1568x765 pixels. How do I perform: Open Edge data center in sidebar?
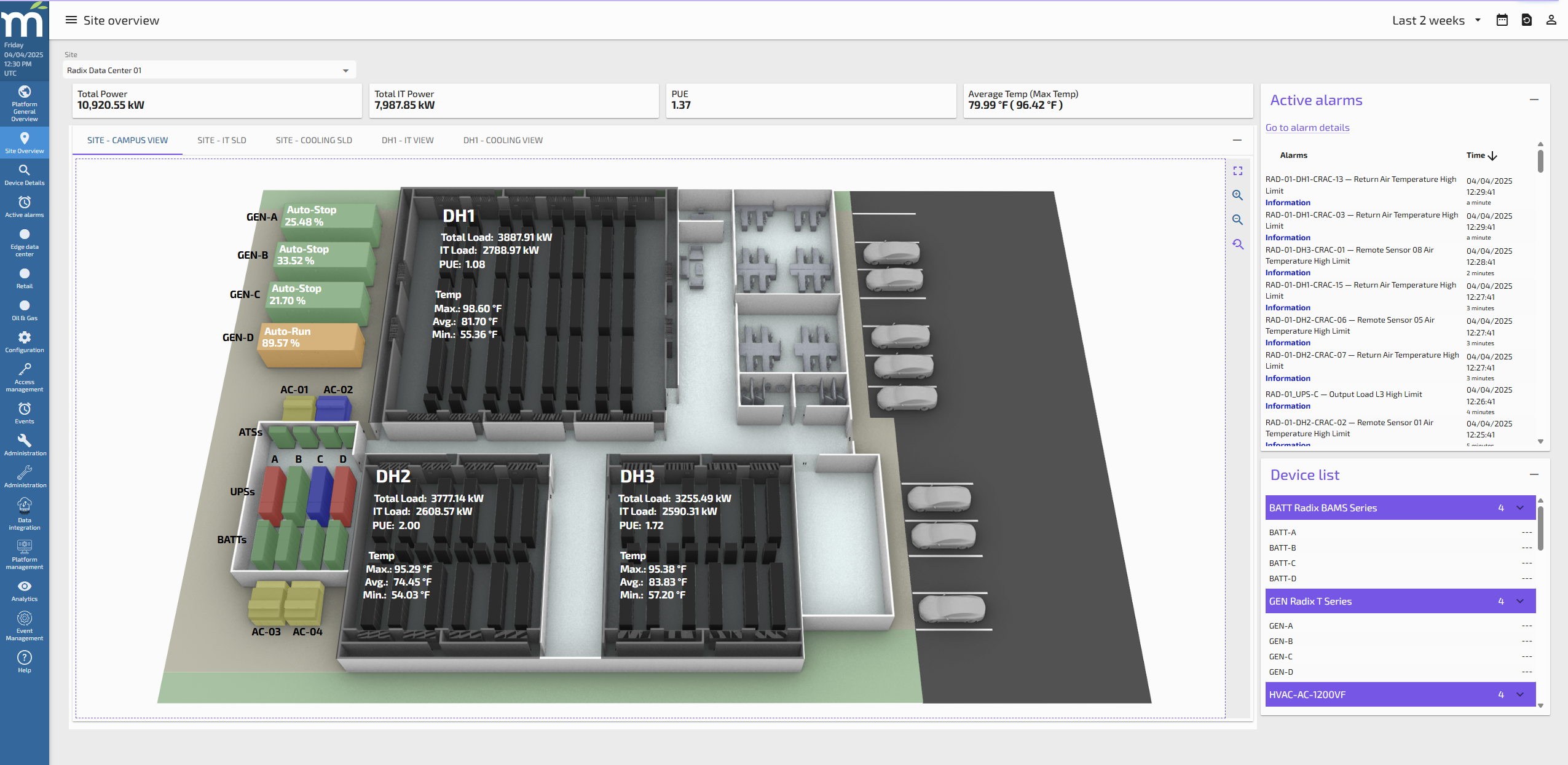click(x=25, y=242)
